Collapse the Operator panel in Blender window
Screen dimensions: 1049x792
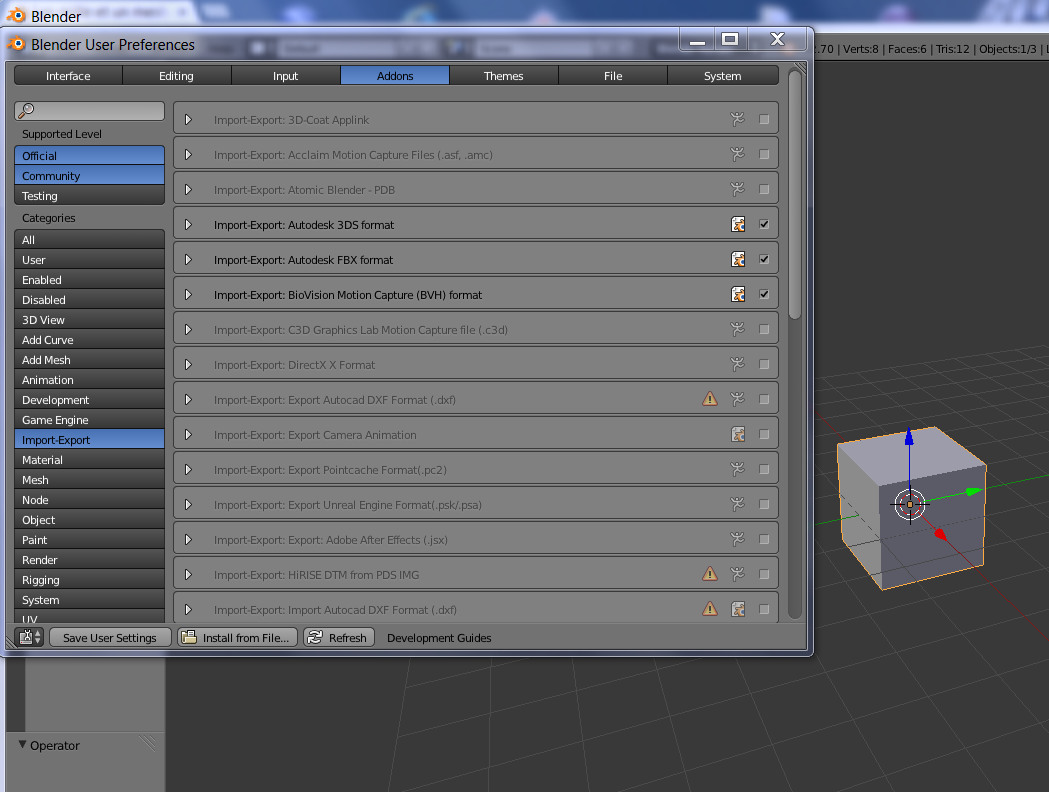pyautogui.click(x=23, y=744)
